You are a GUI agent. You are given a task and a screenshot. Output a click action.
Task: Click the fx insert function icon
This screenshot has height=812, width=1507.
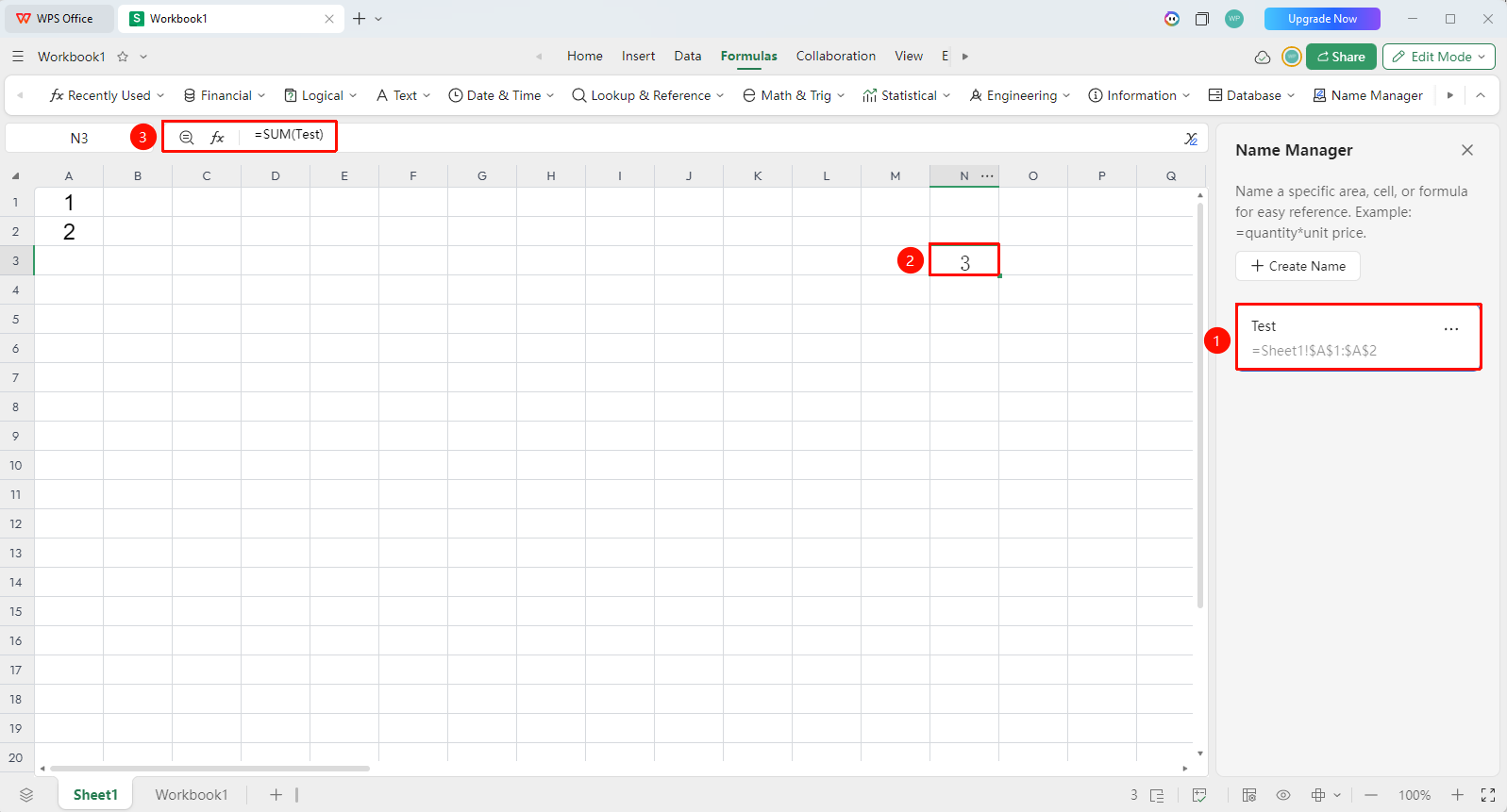[x=217, y=138]
